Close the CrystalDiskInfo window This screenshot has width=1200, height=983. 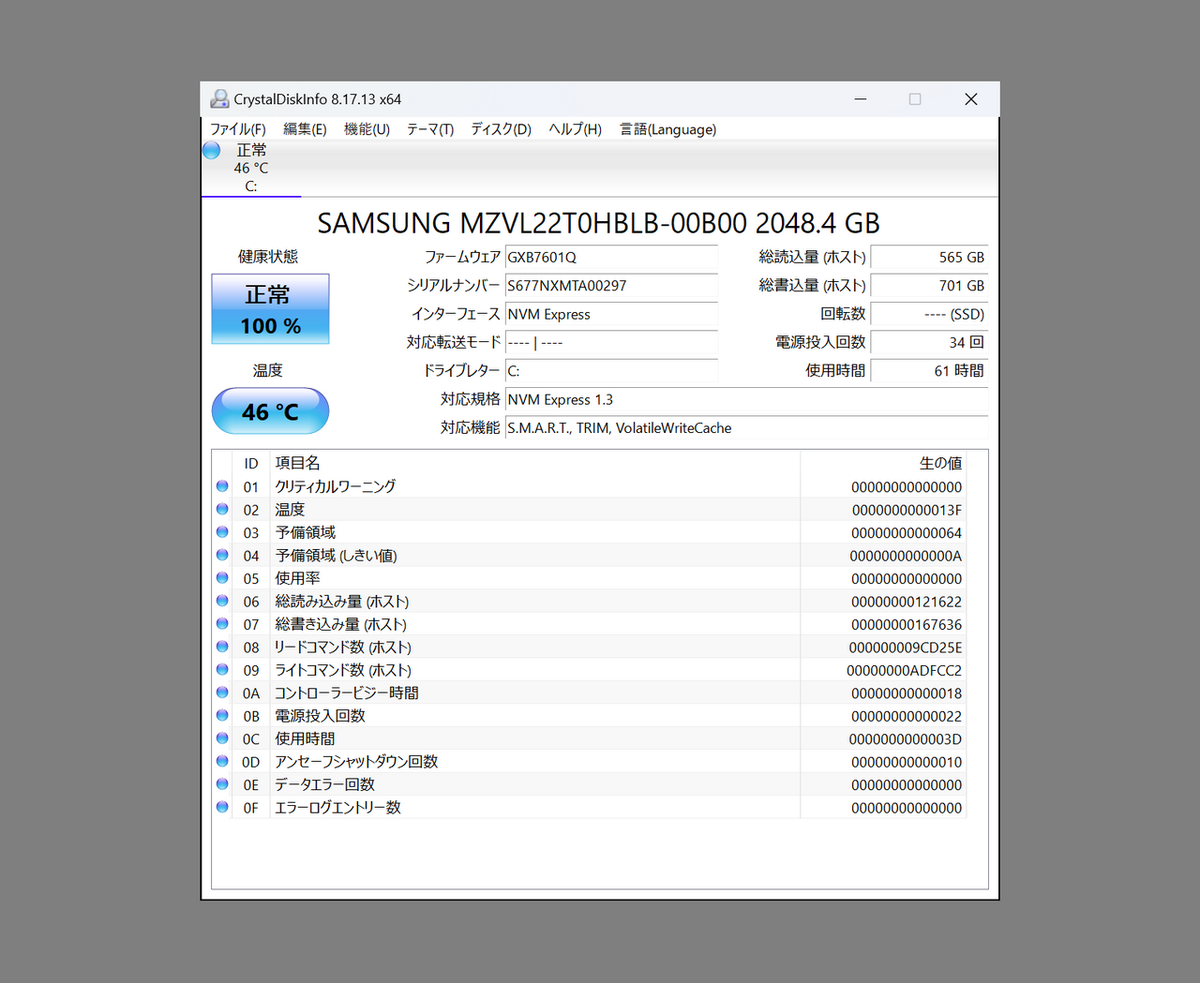click(971, 99)
